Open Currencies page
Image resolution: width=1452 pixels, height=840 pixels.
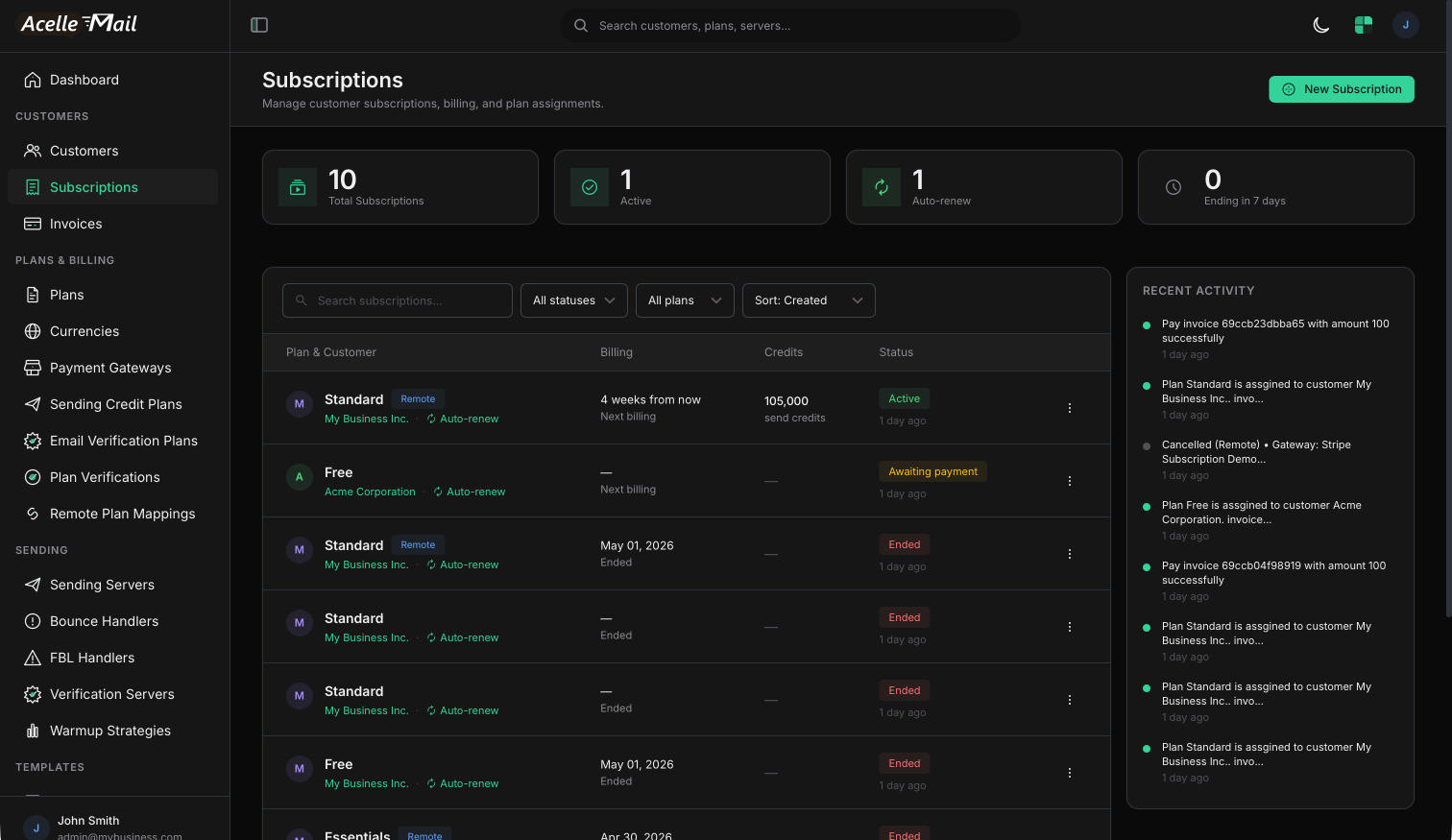[x=113, y=331]
